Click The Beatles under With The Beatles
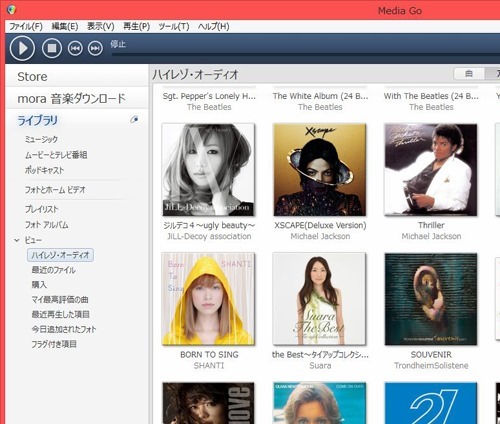 click(431, 107)
